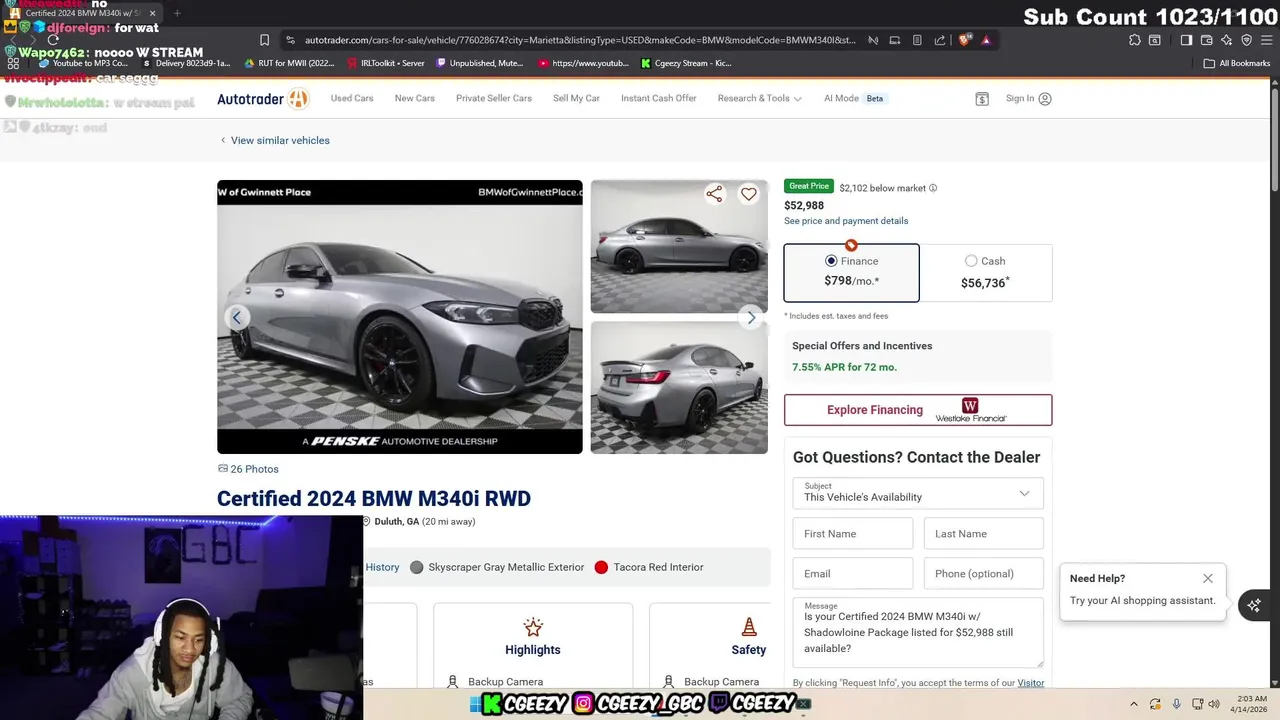Open the Cgeezy Stream Kick bookmark
The image size is (1280, 720).
(x=686, y=63)
